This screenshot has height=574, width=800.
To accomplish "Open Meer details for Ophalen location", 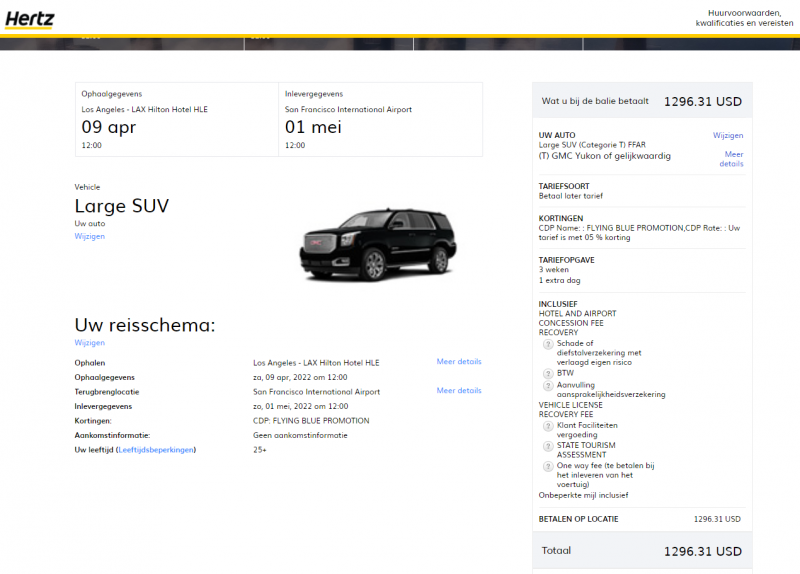I will coord(459,362).
